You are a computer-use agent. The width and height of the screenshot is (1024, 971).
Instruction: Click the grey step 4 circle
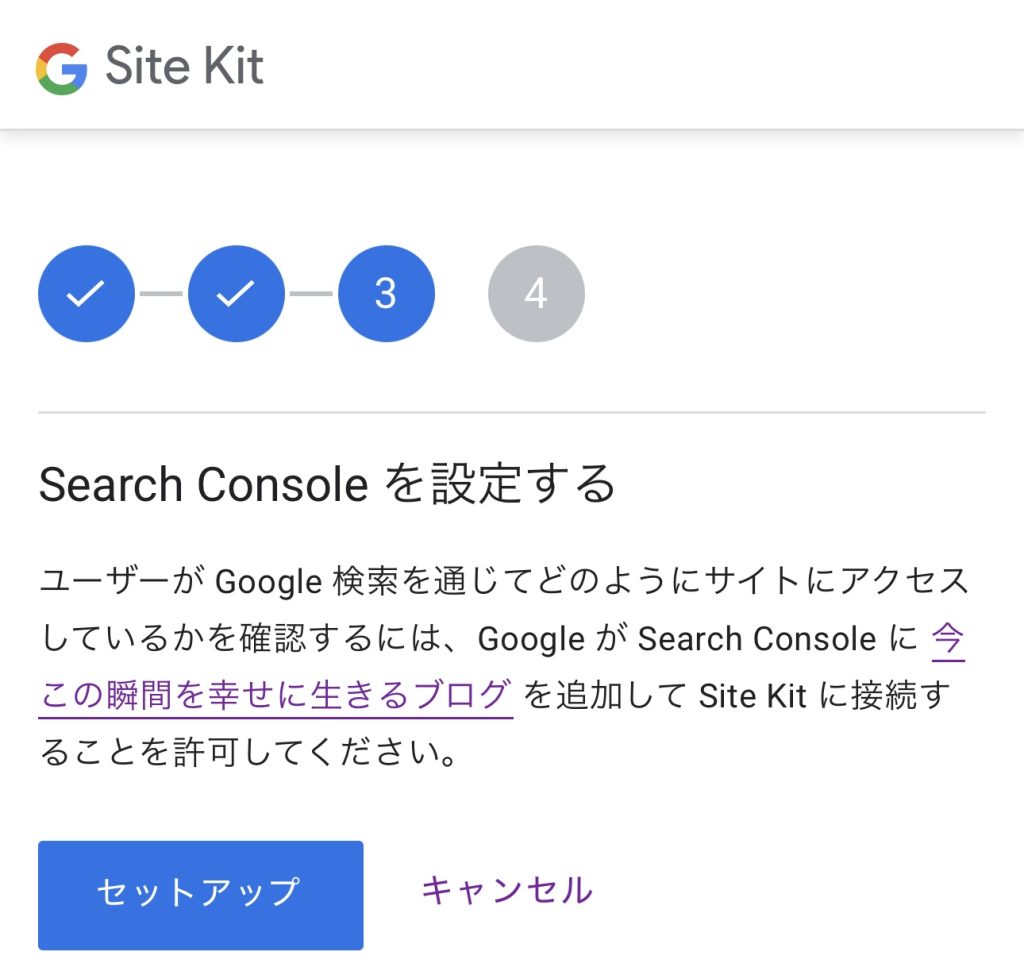[536, 294]
